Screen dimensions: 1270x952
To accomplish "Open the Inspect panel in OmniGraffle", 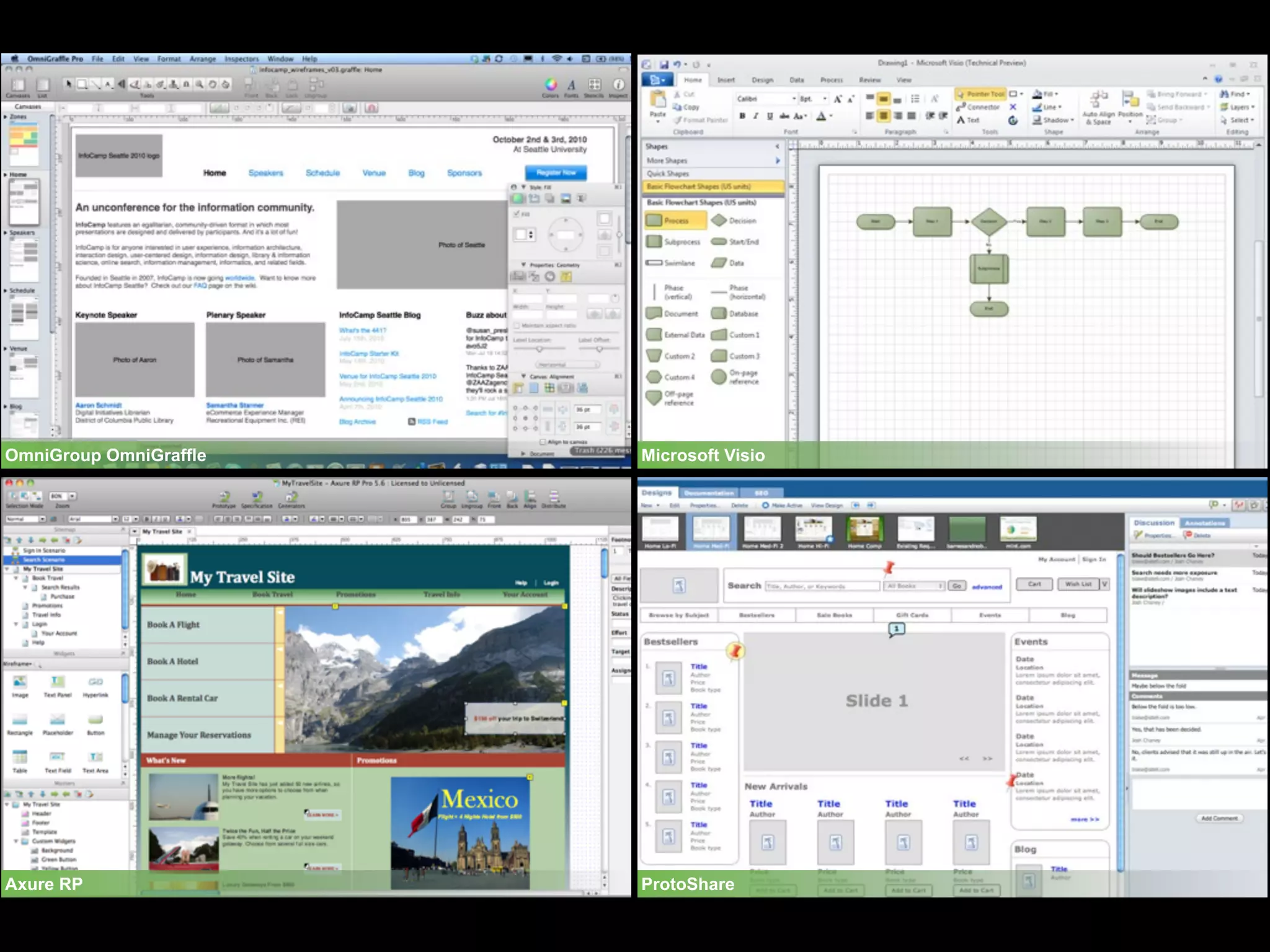I will pos(618,87).
